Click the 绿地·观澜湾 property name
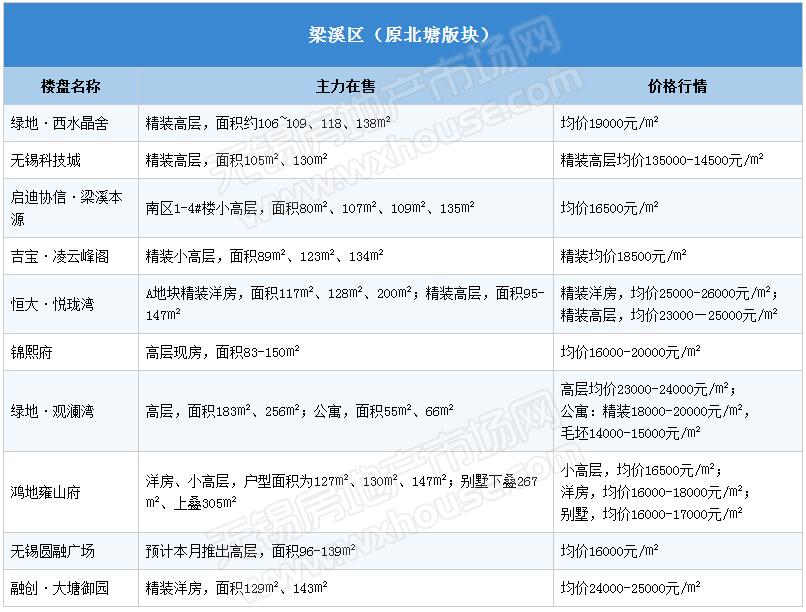The image size is (806, 612). pyautogui.click(x=52, y=411)
